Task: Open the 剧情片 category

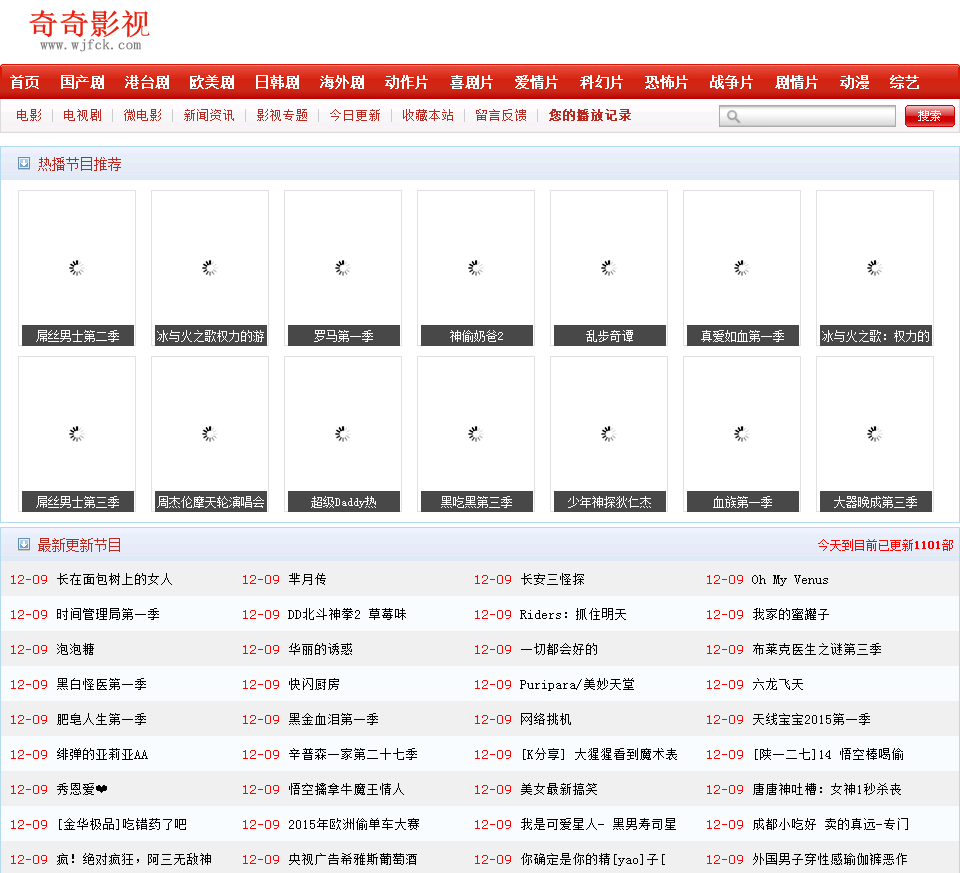Action: pyautogui.click(x=796, y=82)
